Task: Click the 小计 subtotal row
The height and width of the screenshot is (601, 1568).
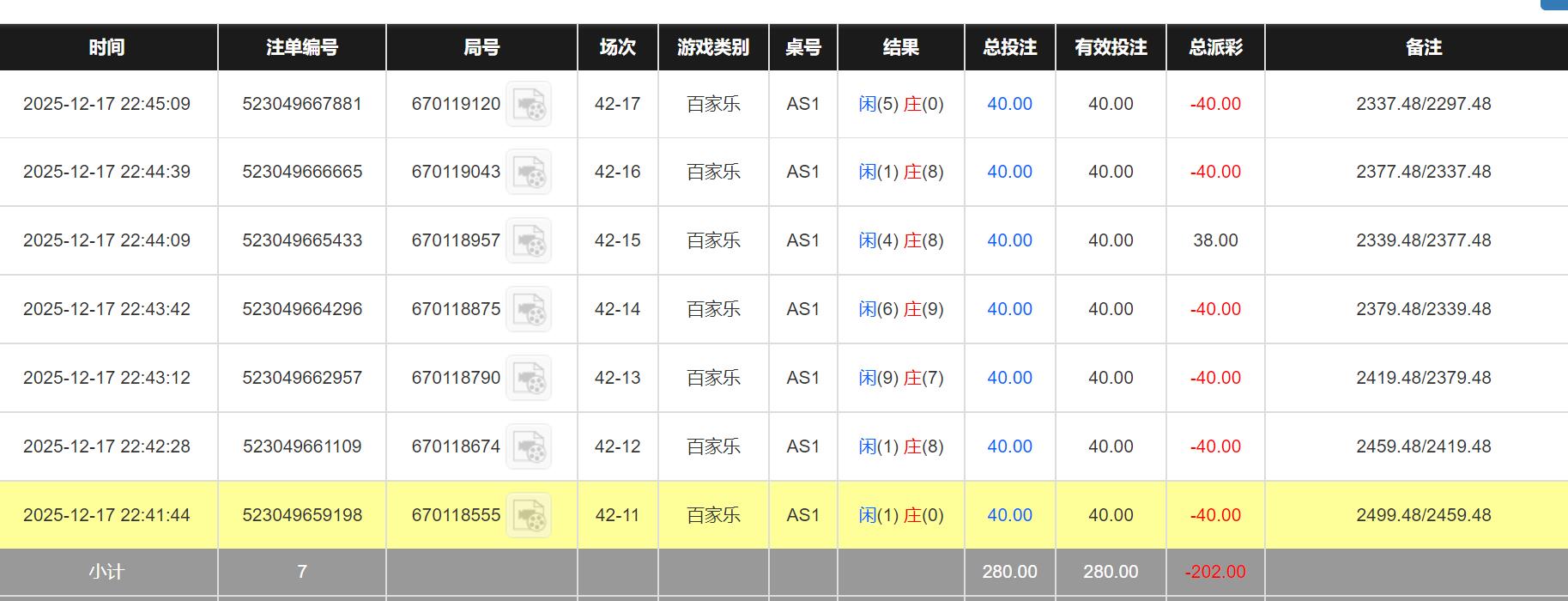Action: pyautogui.click(x=106, y=571)
